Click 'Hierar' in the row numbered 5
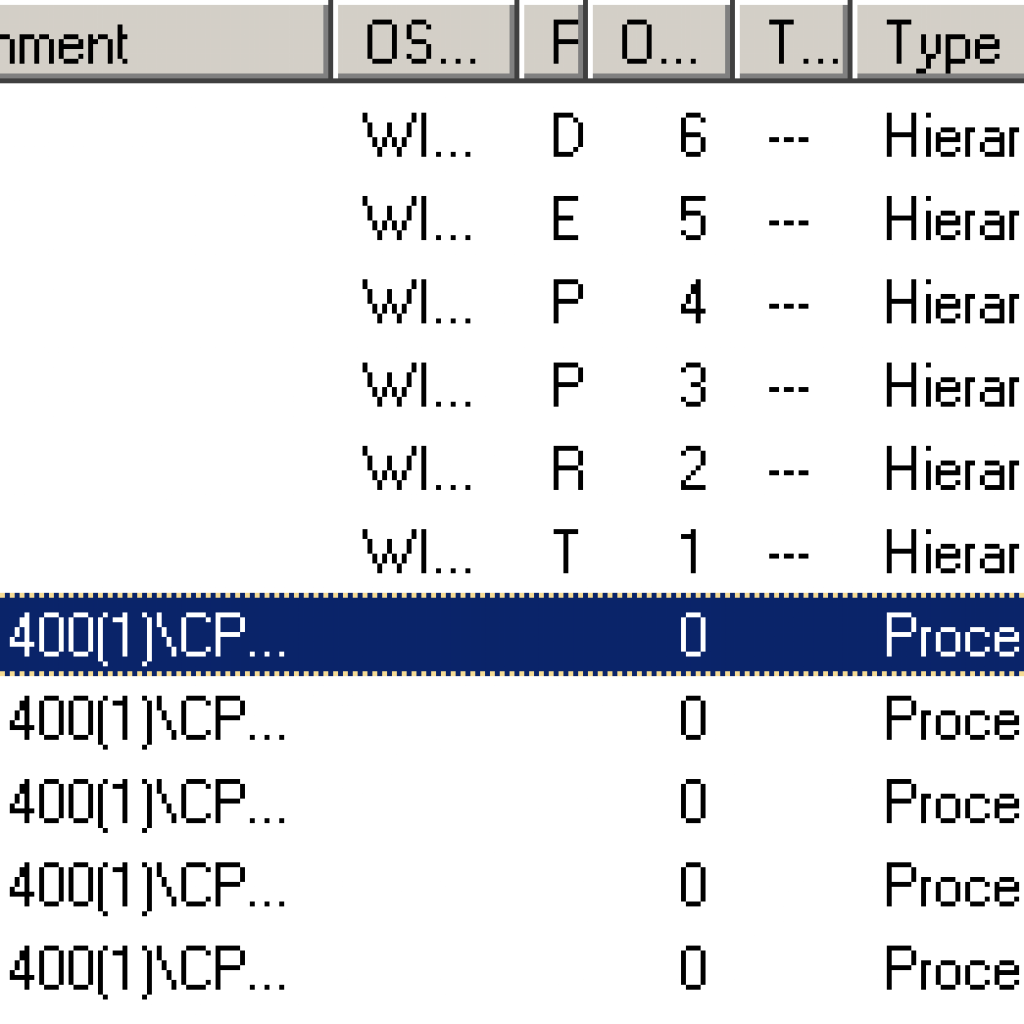The width and height of the screenshot is (1024, 1024). (x=952, y=218)
